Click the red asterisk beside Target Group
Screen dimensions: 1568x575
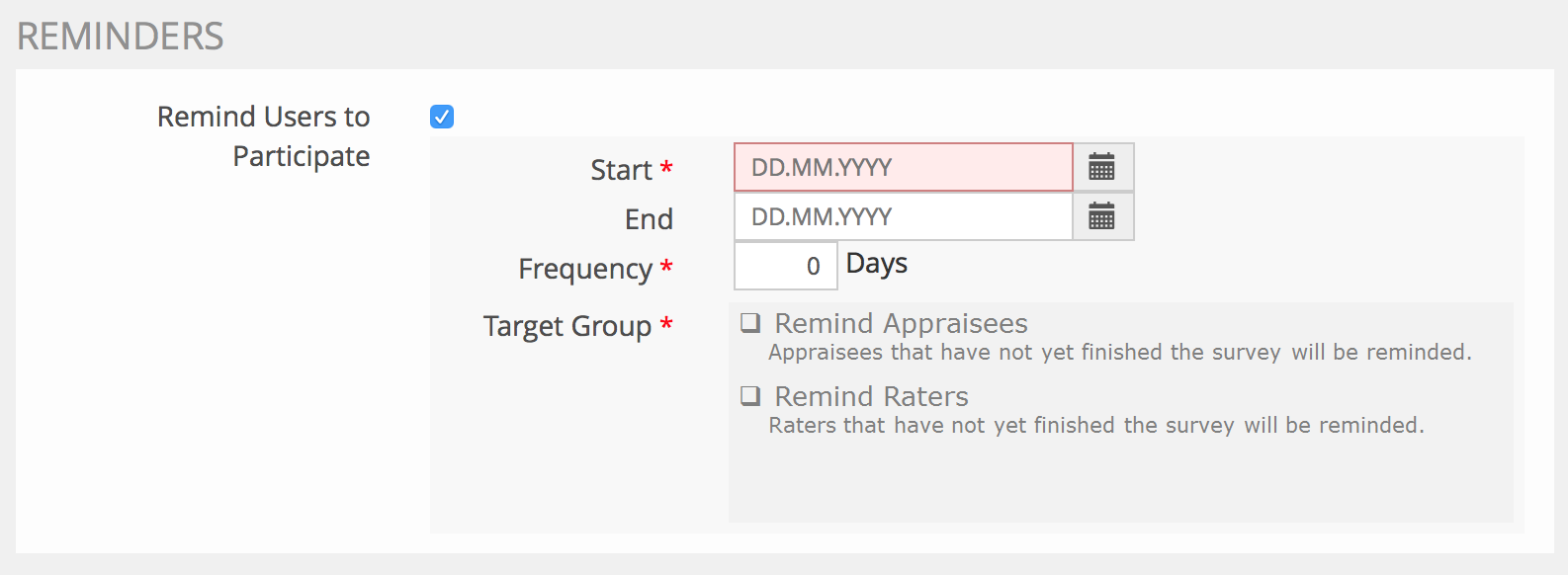point(666,324)
